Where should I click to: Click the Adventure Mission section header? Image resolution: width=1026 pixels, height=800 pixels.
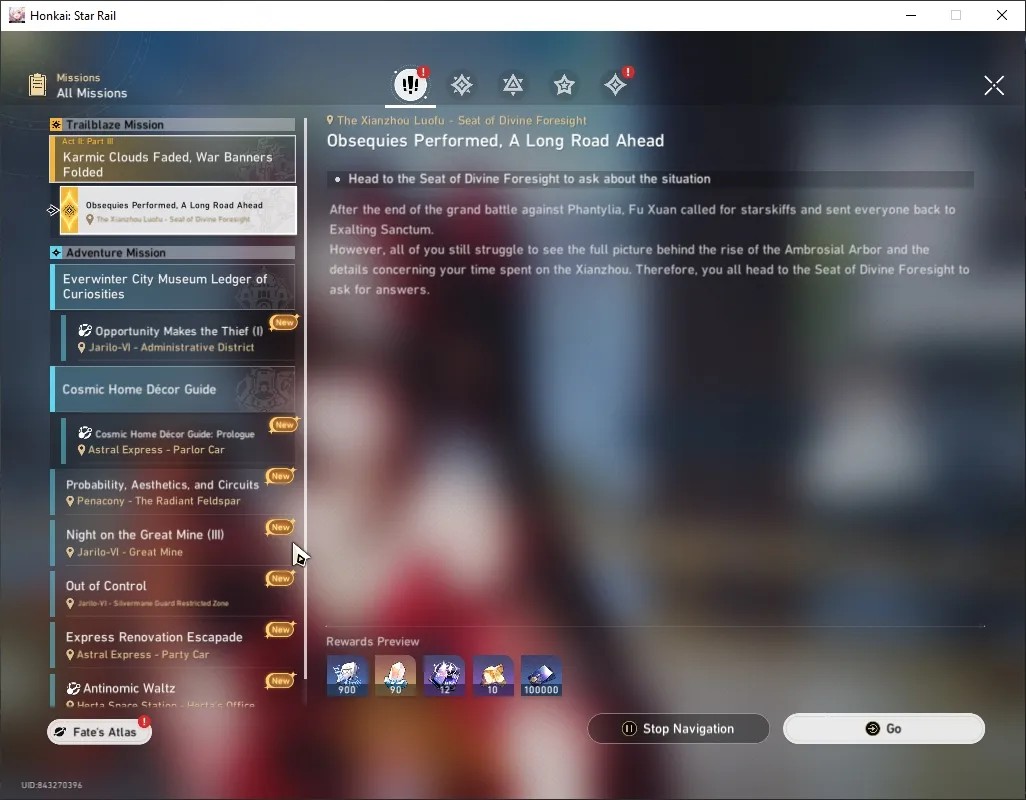click(x=172, y=252)
